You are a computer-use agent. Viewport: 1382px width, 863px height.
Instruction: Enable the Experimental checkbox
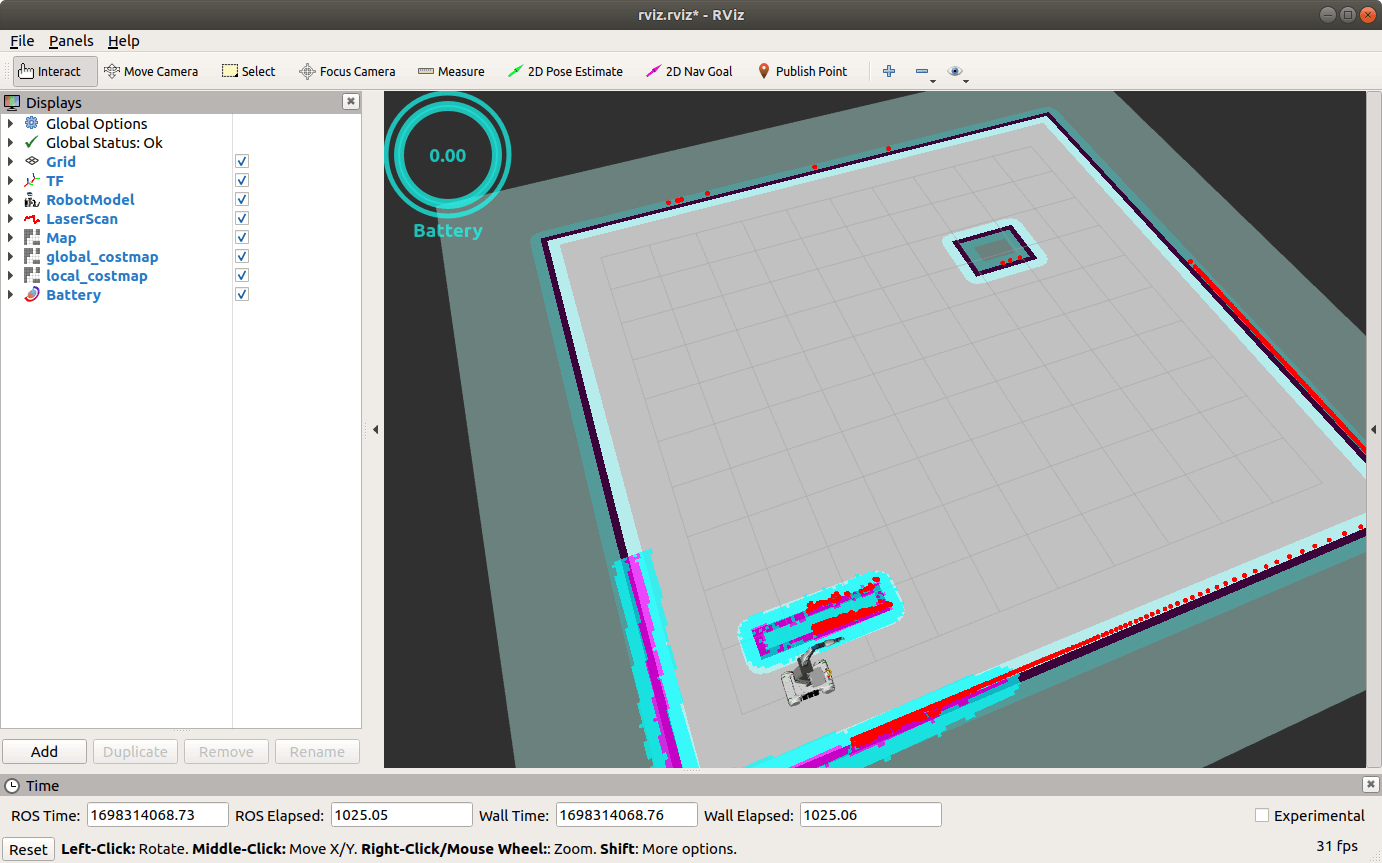coord(1262,815)
